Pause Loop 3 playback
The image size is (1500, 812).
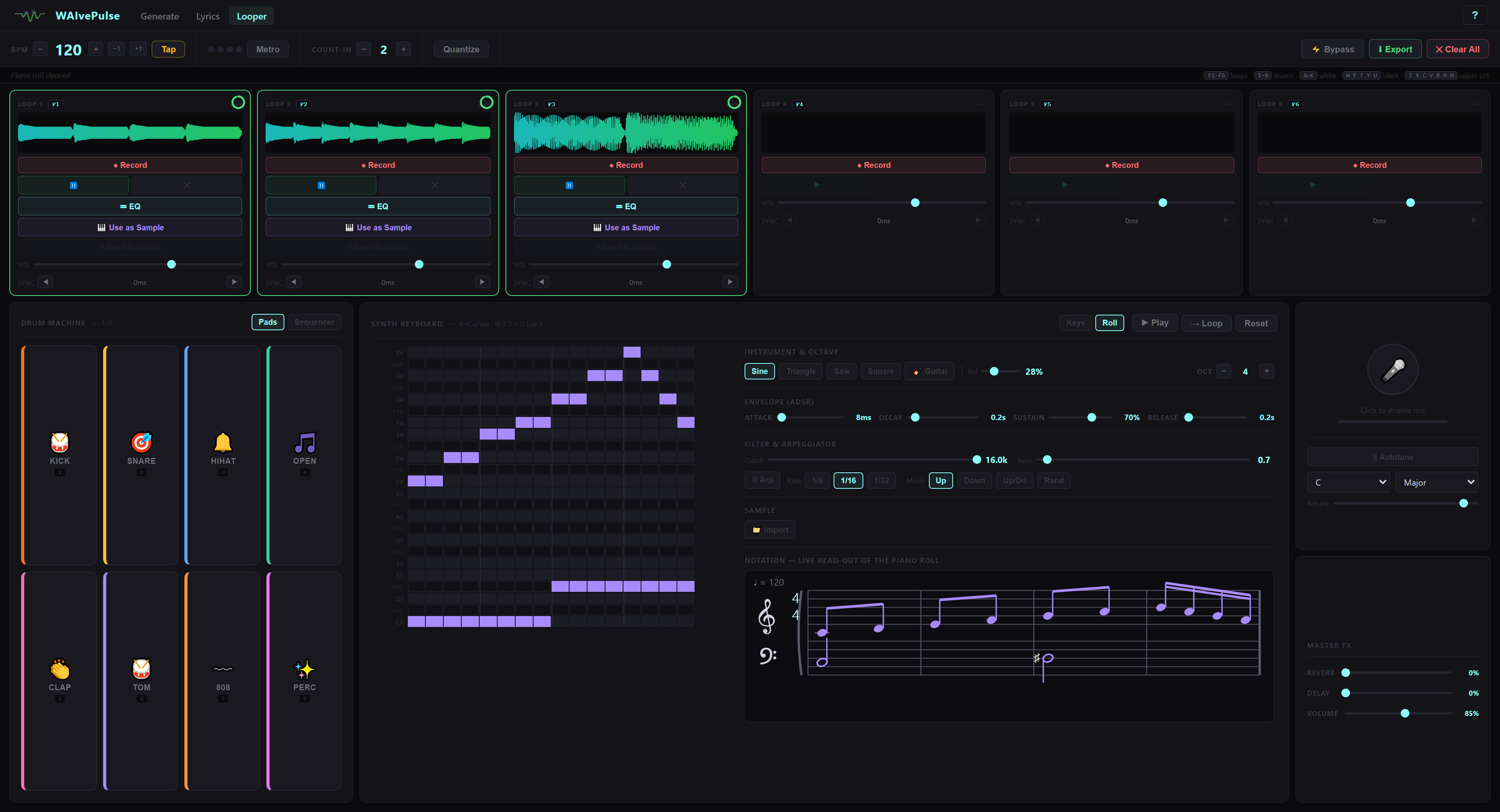pos(569,185)
